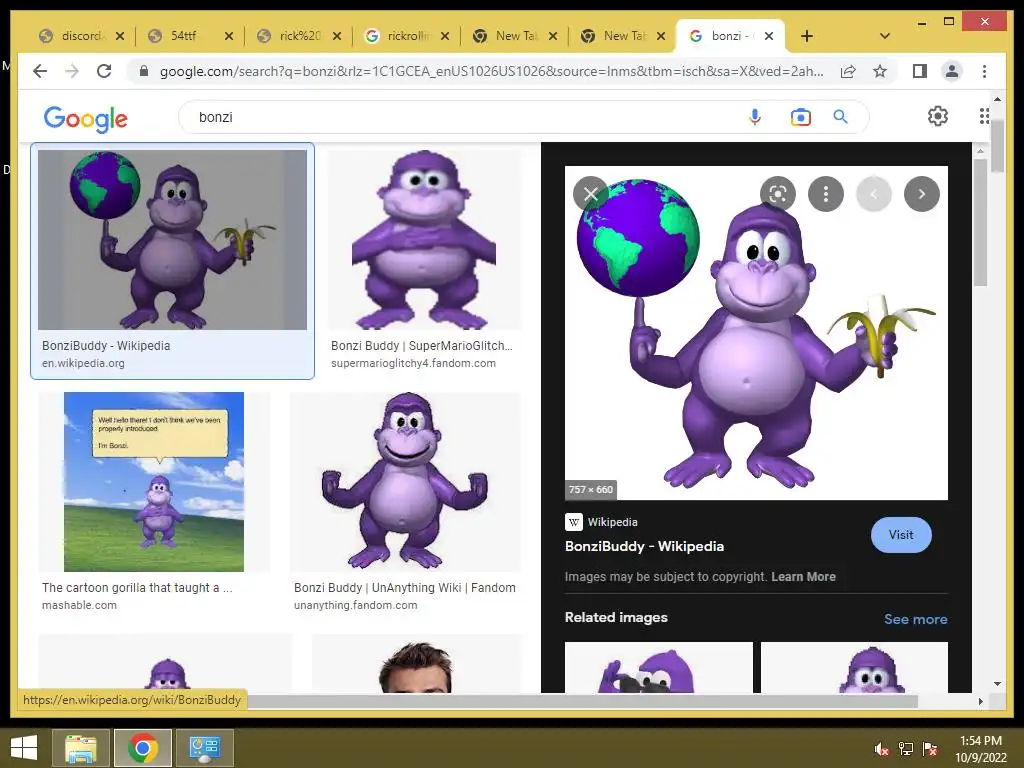Click the Visit button
Screen dimensions: 1024x768
click(901, 535)
